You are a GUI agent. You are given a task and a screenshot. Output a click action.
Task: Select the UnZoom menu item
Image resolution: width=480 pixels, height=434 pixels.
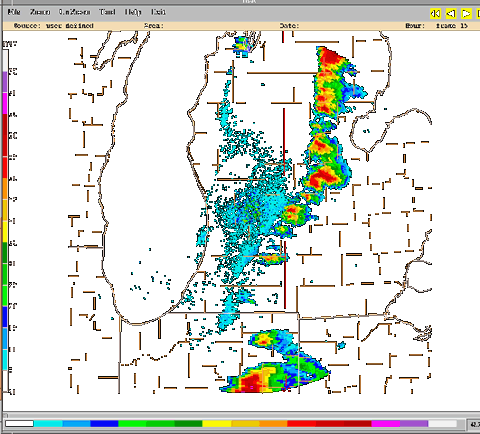click(x=74, y=12)
